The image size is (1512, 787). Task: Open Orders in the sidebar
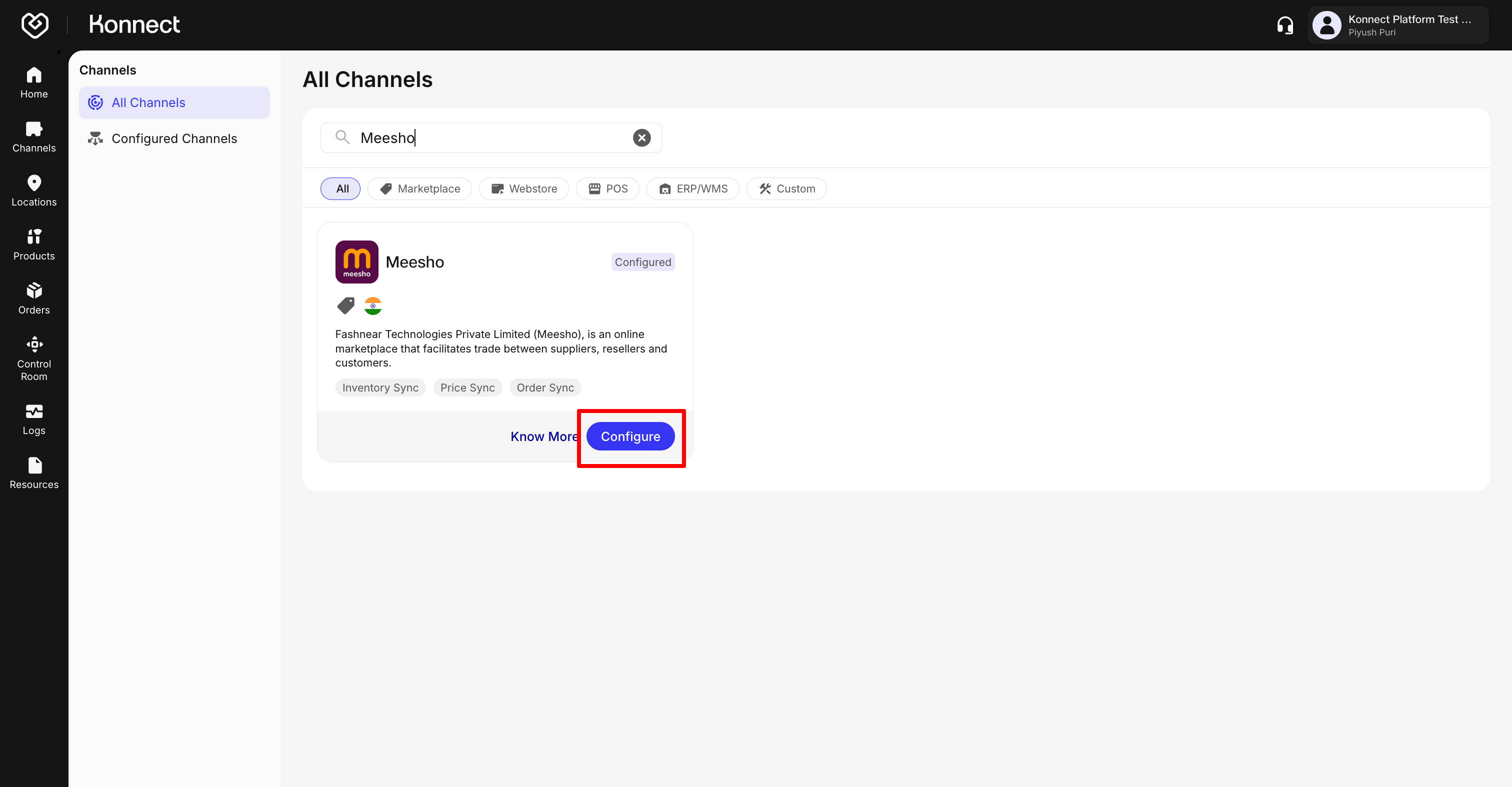(34, 298)
